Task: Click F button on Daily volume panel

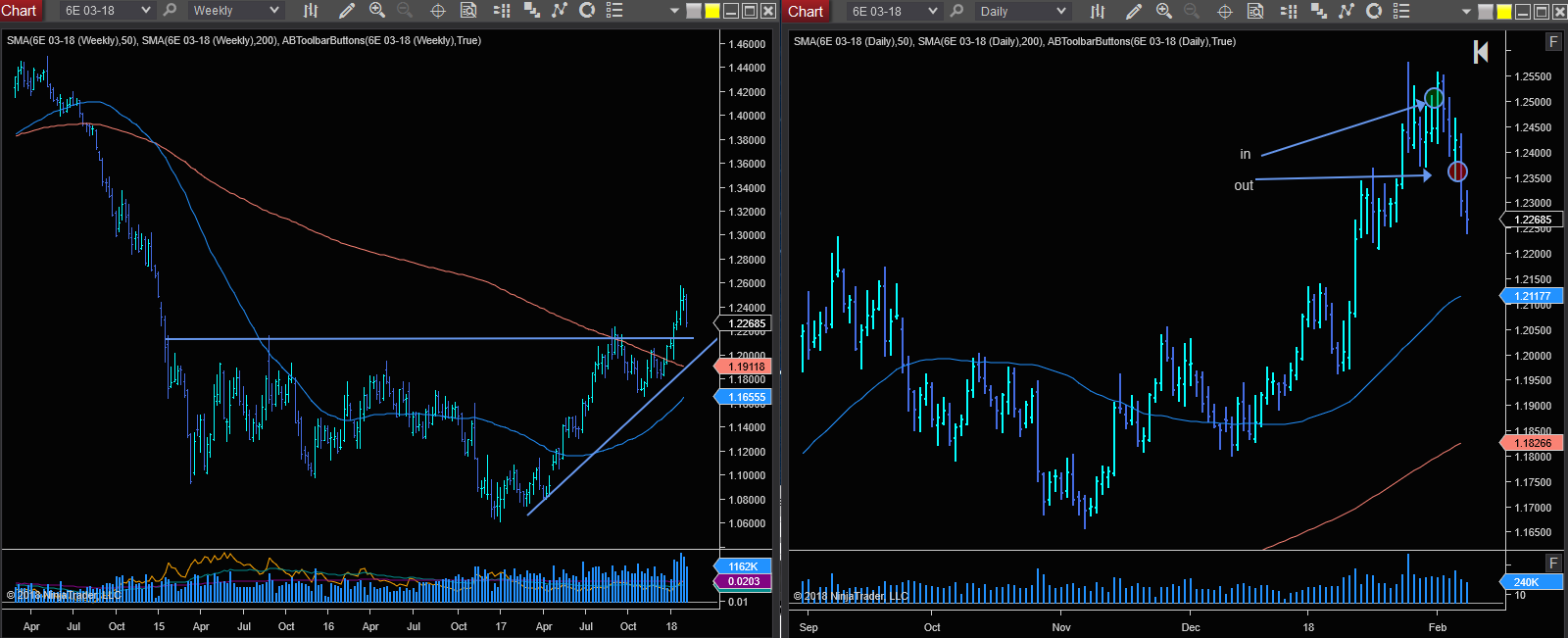Action: 1552,563
